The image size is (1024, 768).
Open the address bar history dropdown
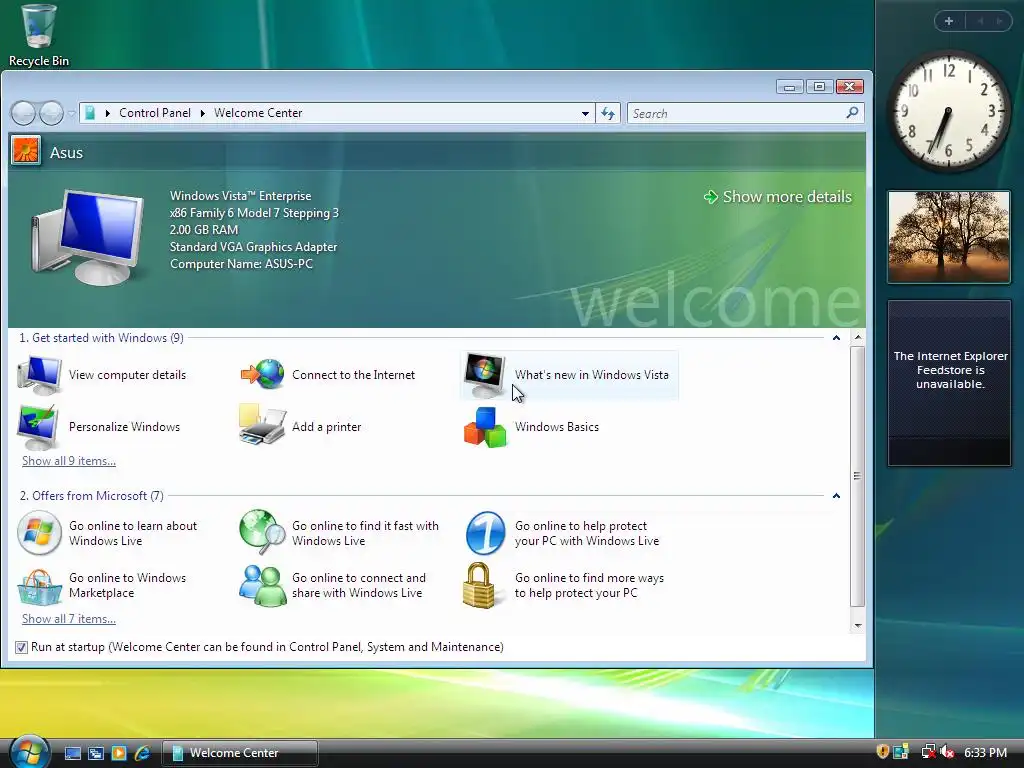(x=585, y=113)
